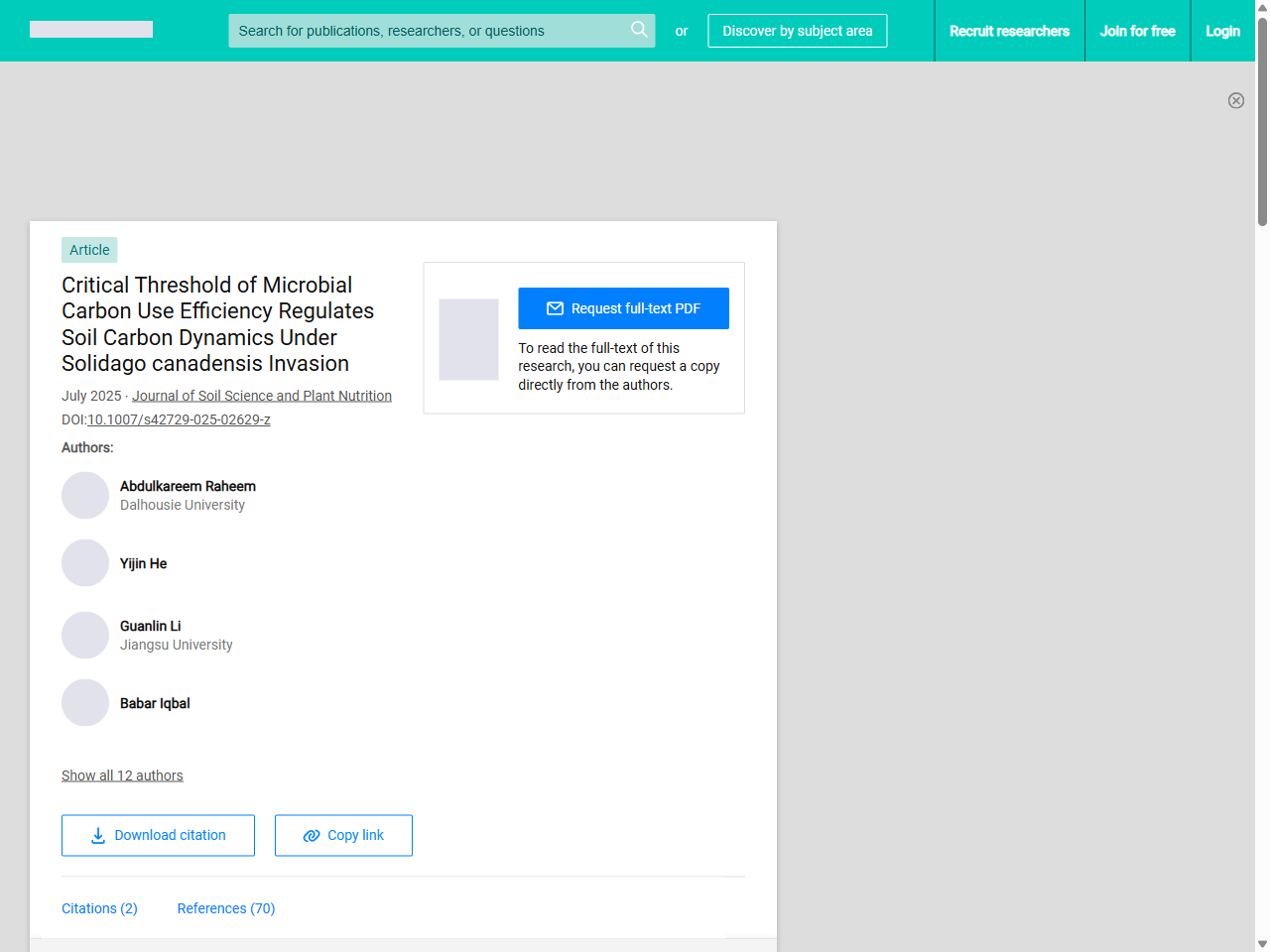1270x952 pixels.
Task: Open Guanlin Li's profile avatar
Action: [85, 635]
